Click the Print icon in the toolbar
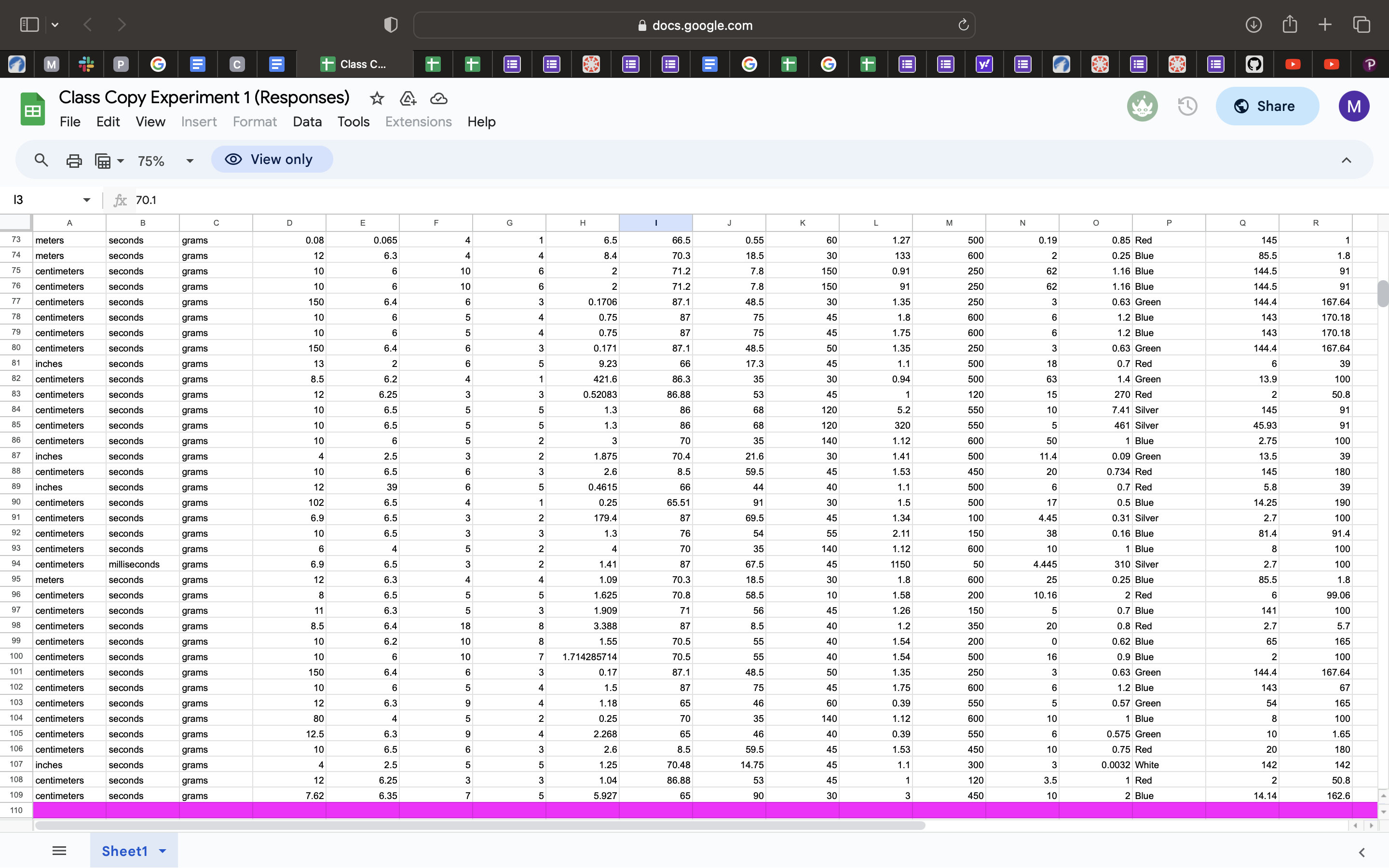Viewport: 1389px width, 868px height. [74, 160]
